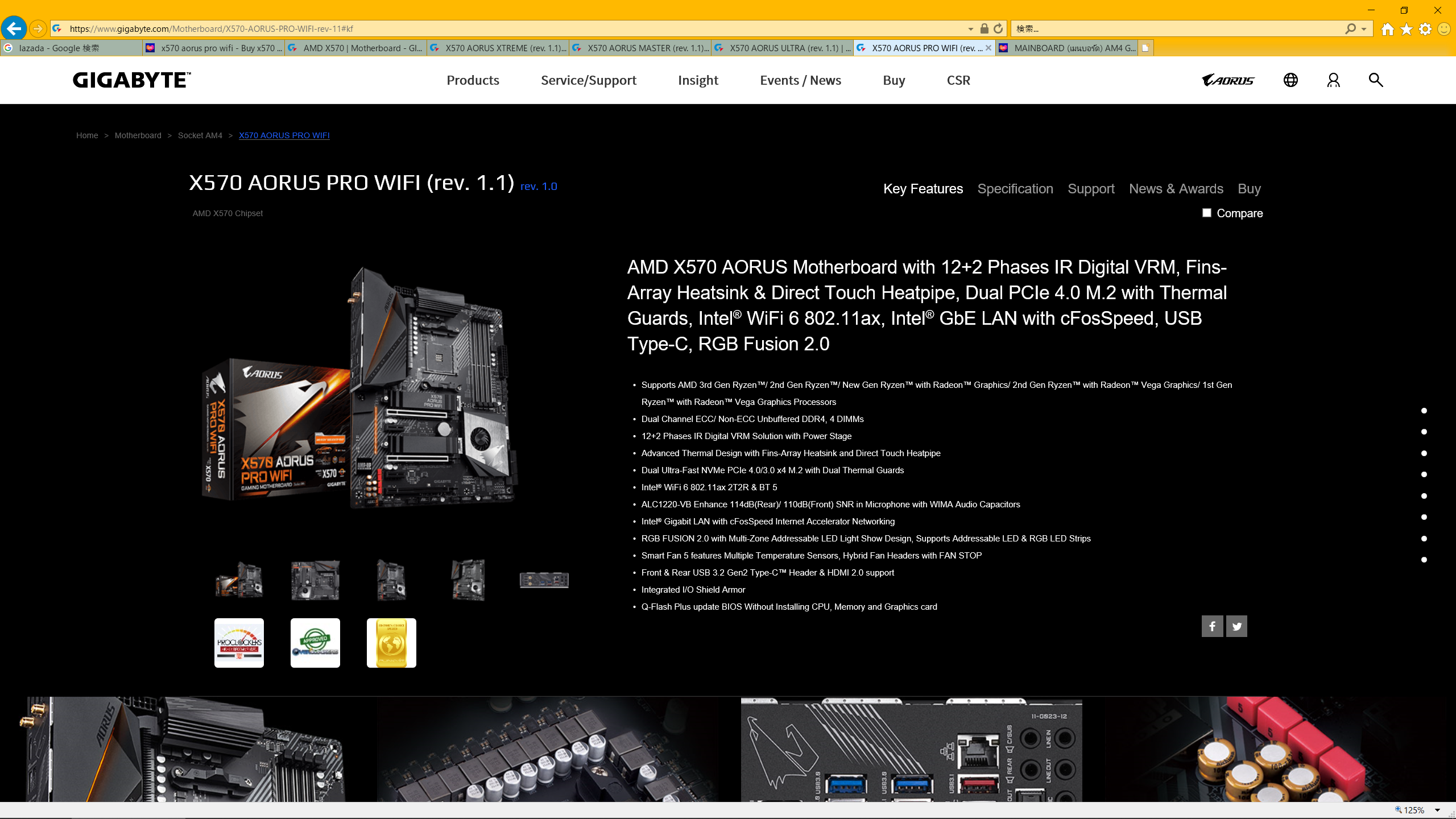
Task: Go back with the browser back arrow
Action: coord(14,28)
